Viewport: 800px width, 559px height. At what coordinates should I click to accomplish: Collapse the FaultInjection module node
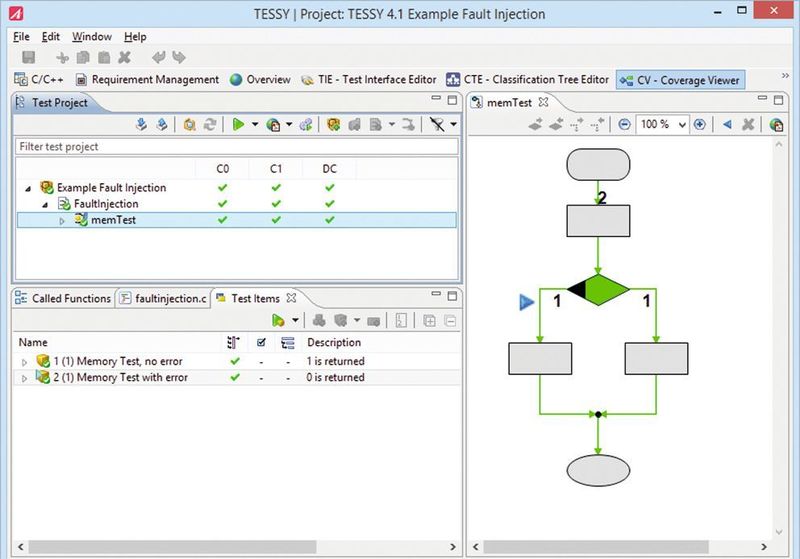tap(45, 205)
